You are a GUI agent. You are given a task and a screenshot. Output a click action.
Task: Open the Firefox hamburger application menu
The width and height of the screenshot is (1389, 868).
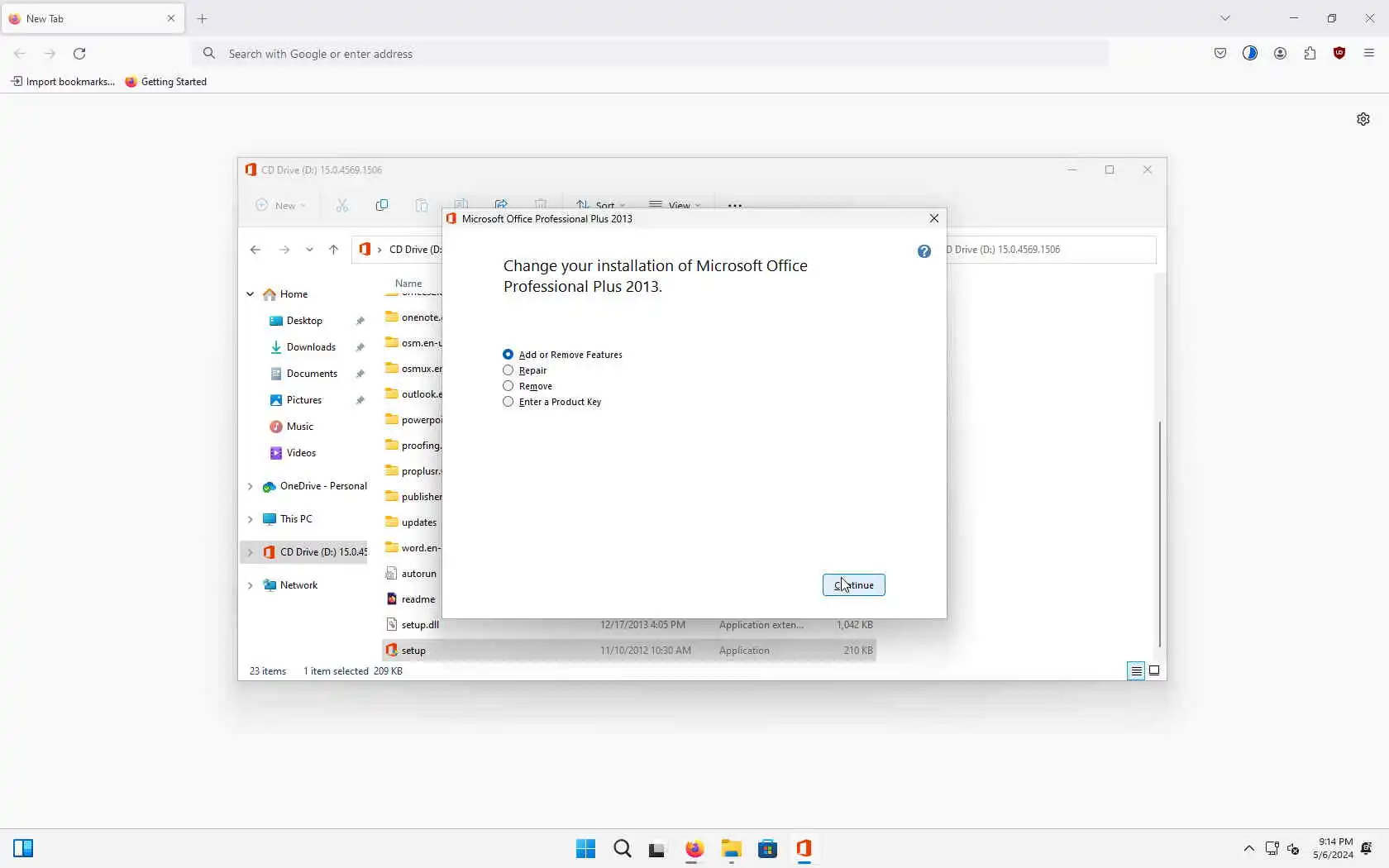pos(1369,54)
